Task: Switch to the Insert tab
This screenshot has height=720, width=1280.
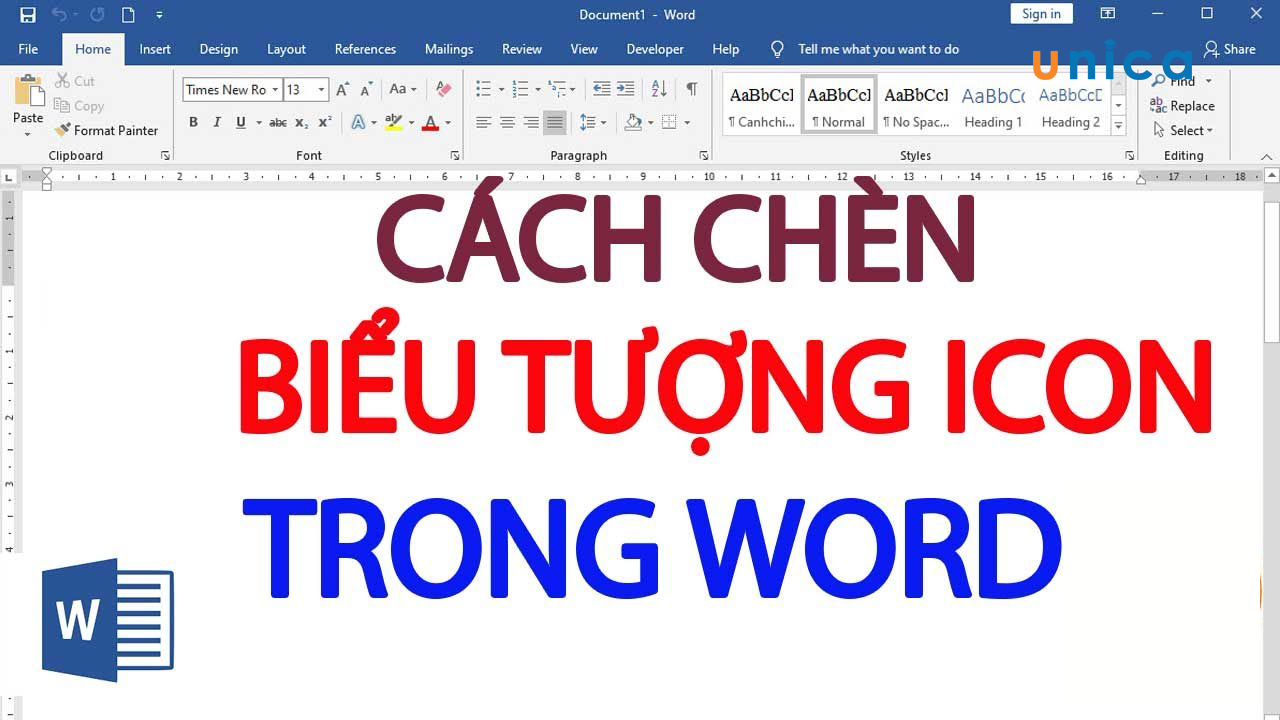Action: (155, 49)
